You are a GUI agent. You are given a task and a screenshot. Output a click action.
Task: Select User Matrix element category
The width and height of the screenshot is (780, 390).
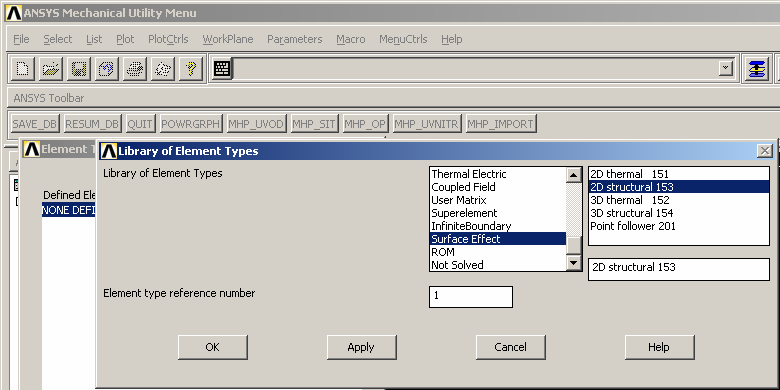point(497,200)
